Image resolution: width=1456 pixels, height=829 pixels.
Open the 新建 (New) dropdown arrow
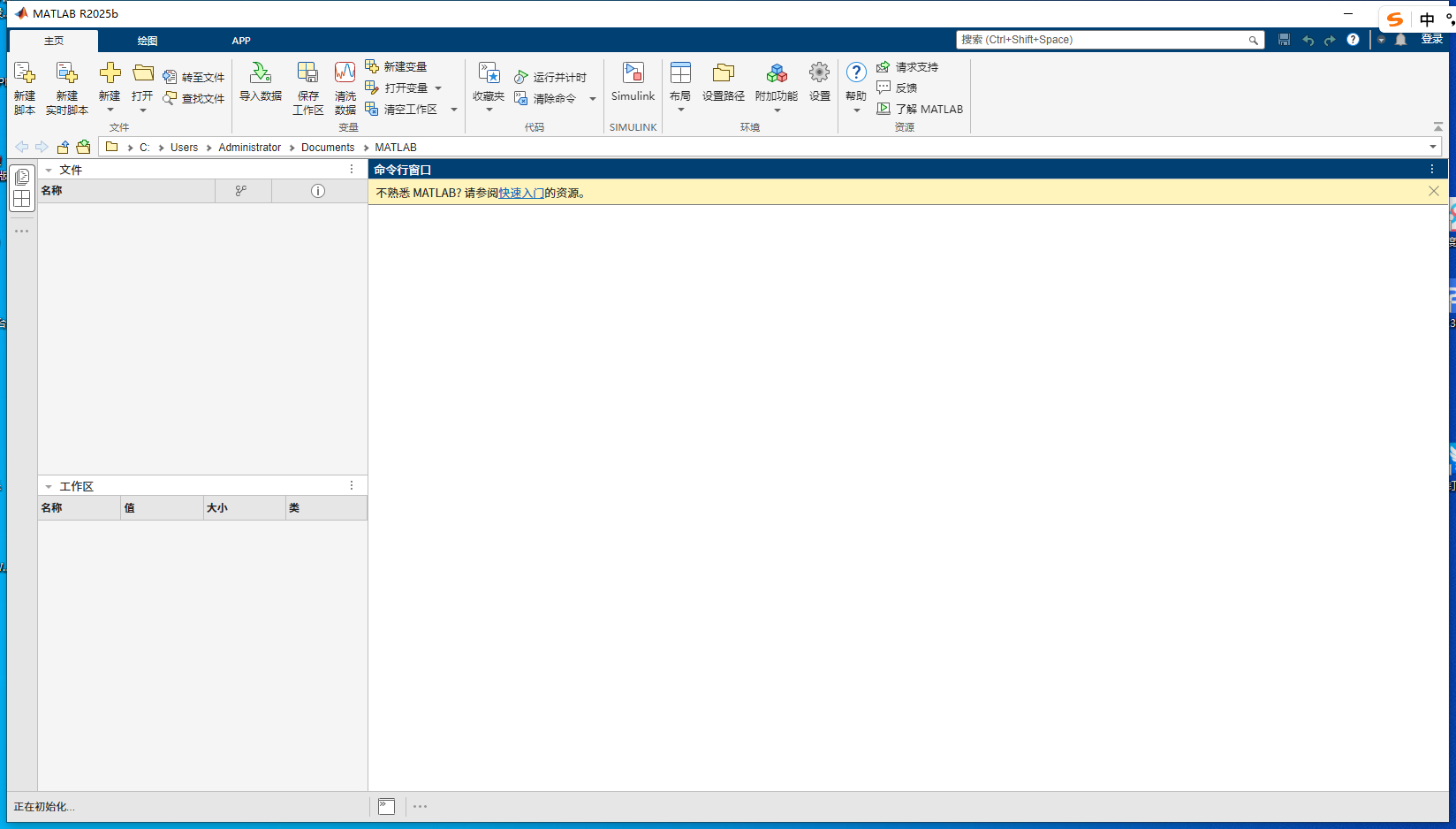[x=110, y=111]
